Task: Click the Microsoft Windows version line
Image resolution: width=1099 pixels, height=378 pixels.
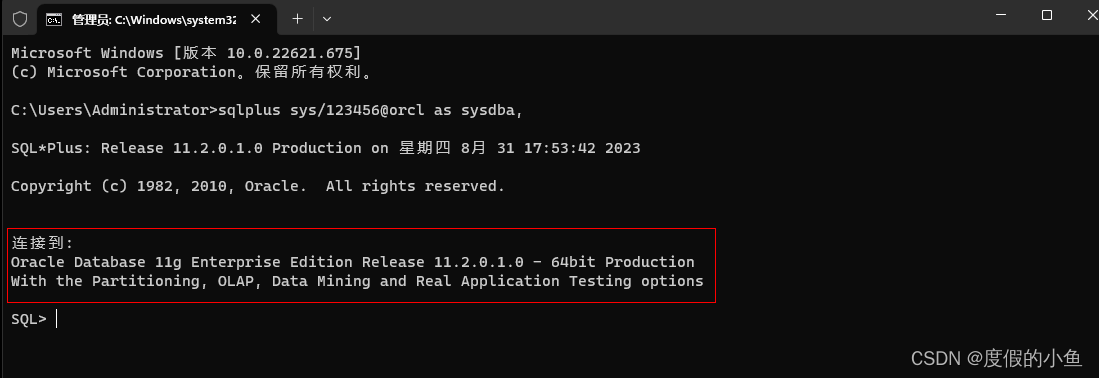Action: [x=186, y=53]
